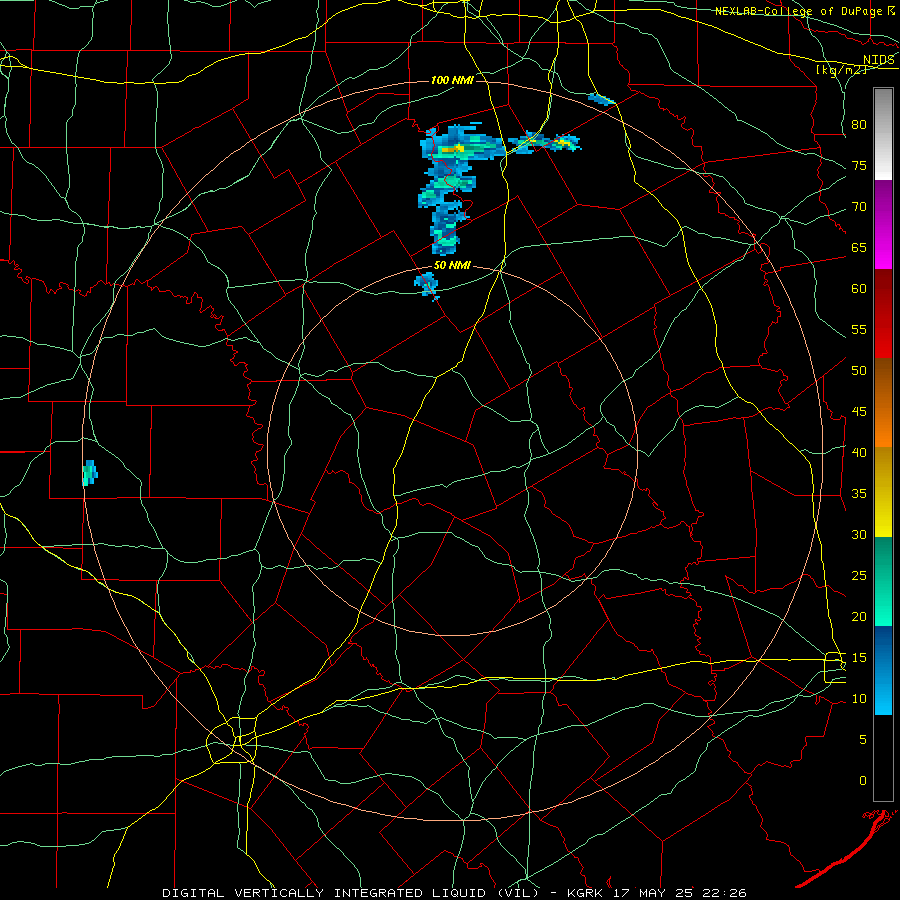The image size is (900, 900).
Task: Click the 75 value on the scale
Action: [859, 166]
